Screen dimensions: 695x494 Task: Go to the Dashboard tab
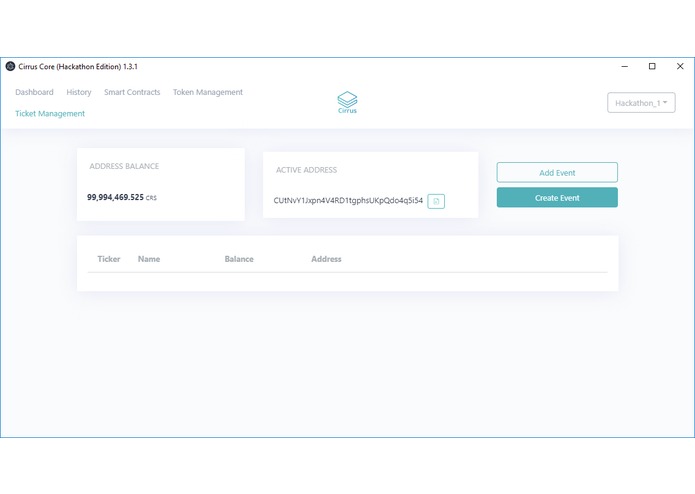(34, 92)
